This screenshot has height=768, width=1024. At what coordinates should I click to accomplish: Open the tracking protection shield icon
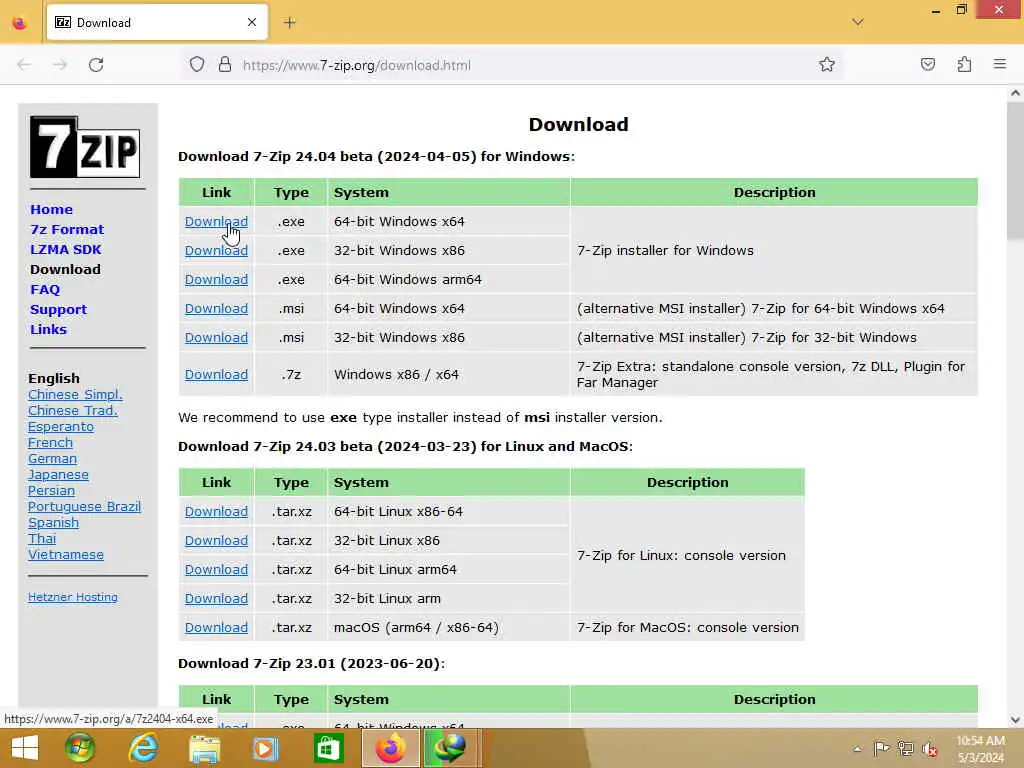pyautogui.click(x=197, y=65)
